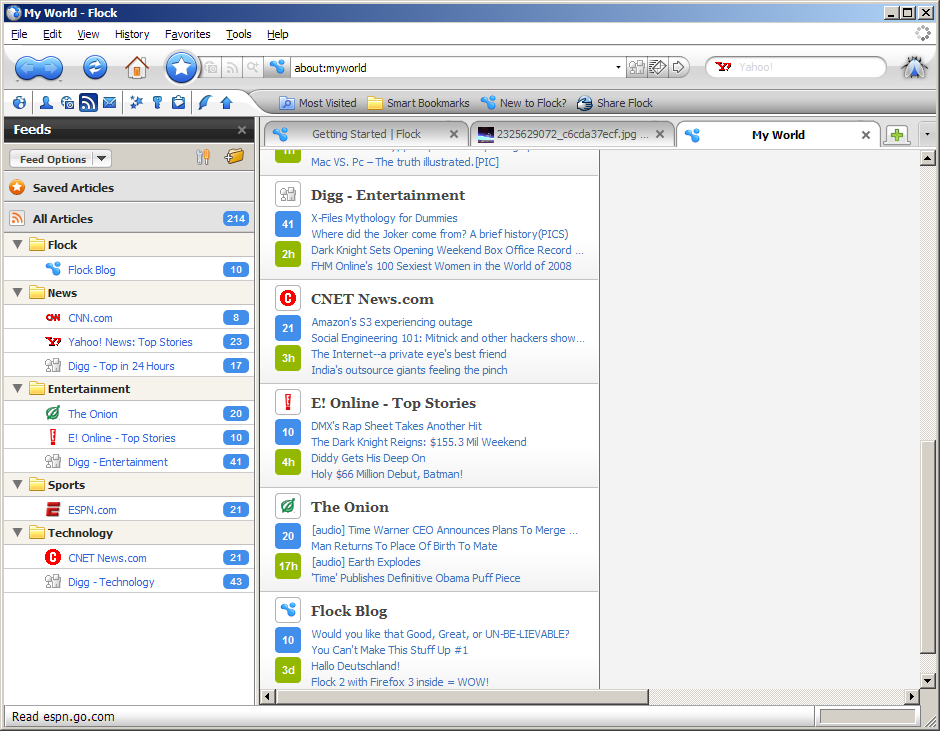
Task: Click the new folder icon in Feeds panel
Action: click(234, 157)
